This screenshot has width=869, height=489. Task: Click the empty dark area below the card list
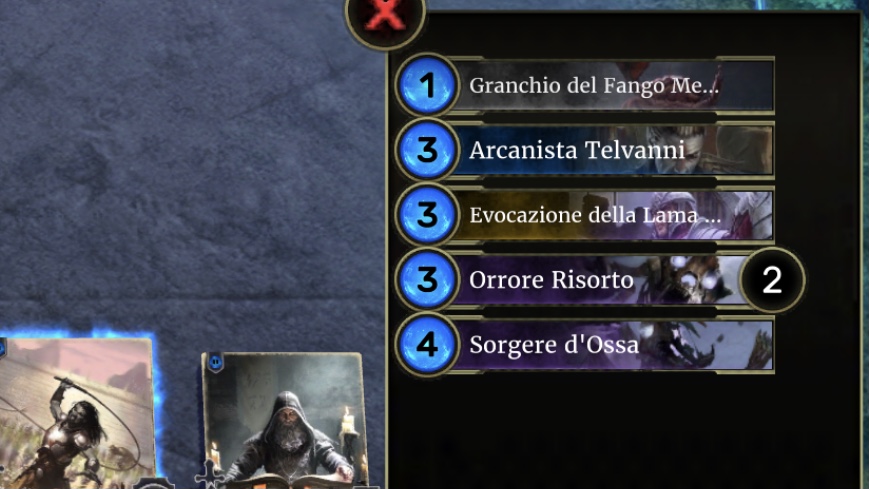pos(623,432)
